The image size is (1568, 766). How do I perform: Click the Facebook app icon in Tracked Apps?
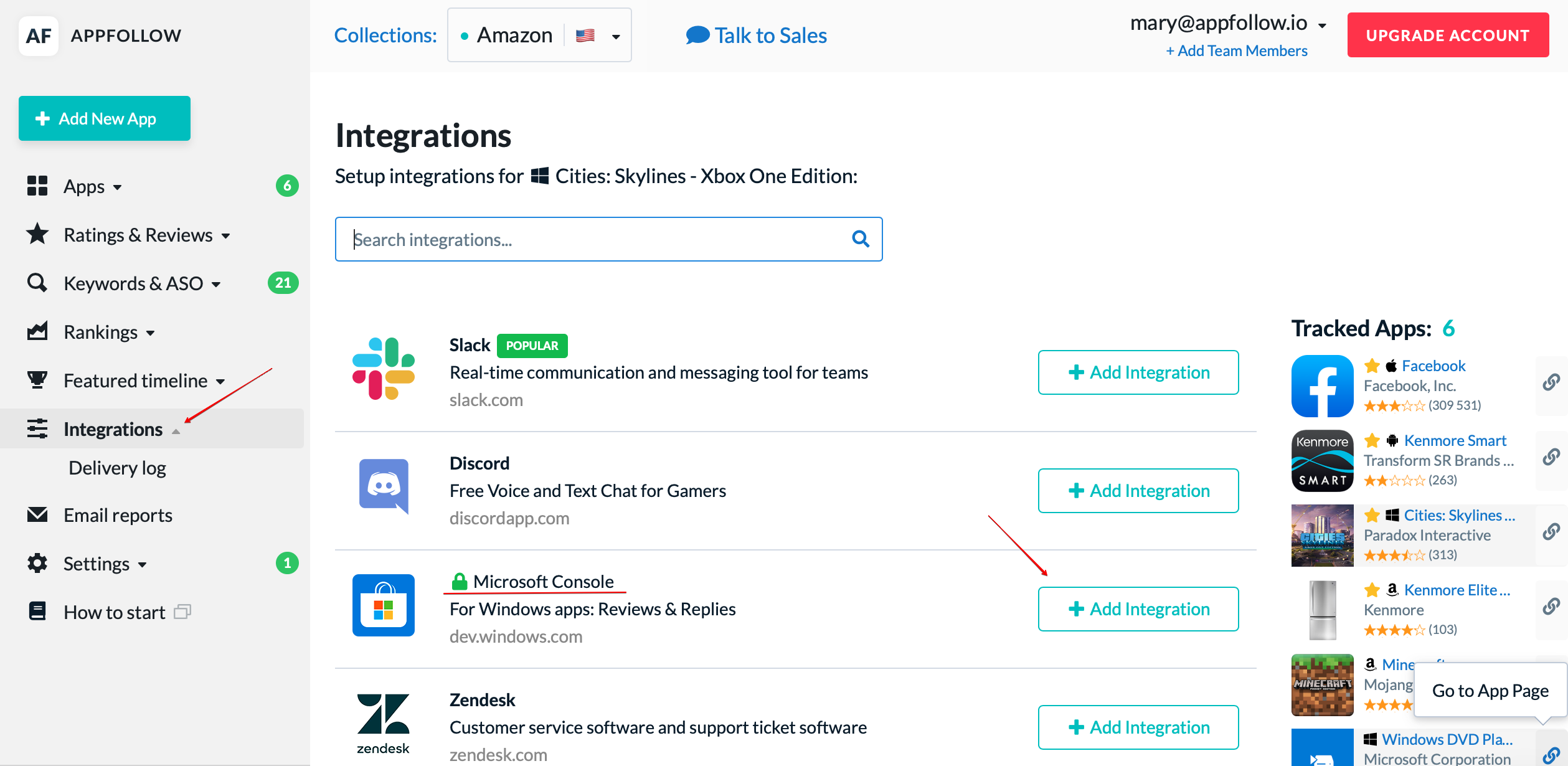(x=1323, y=386)
